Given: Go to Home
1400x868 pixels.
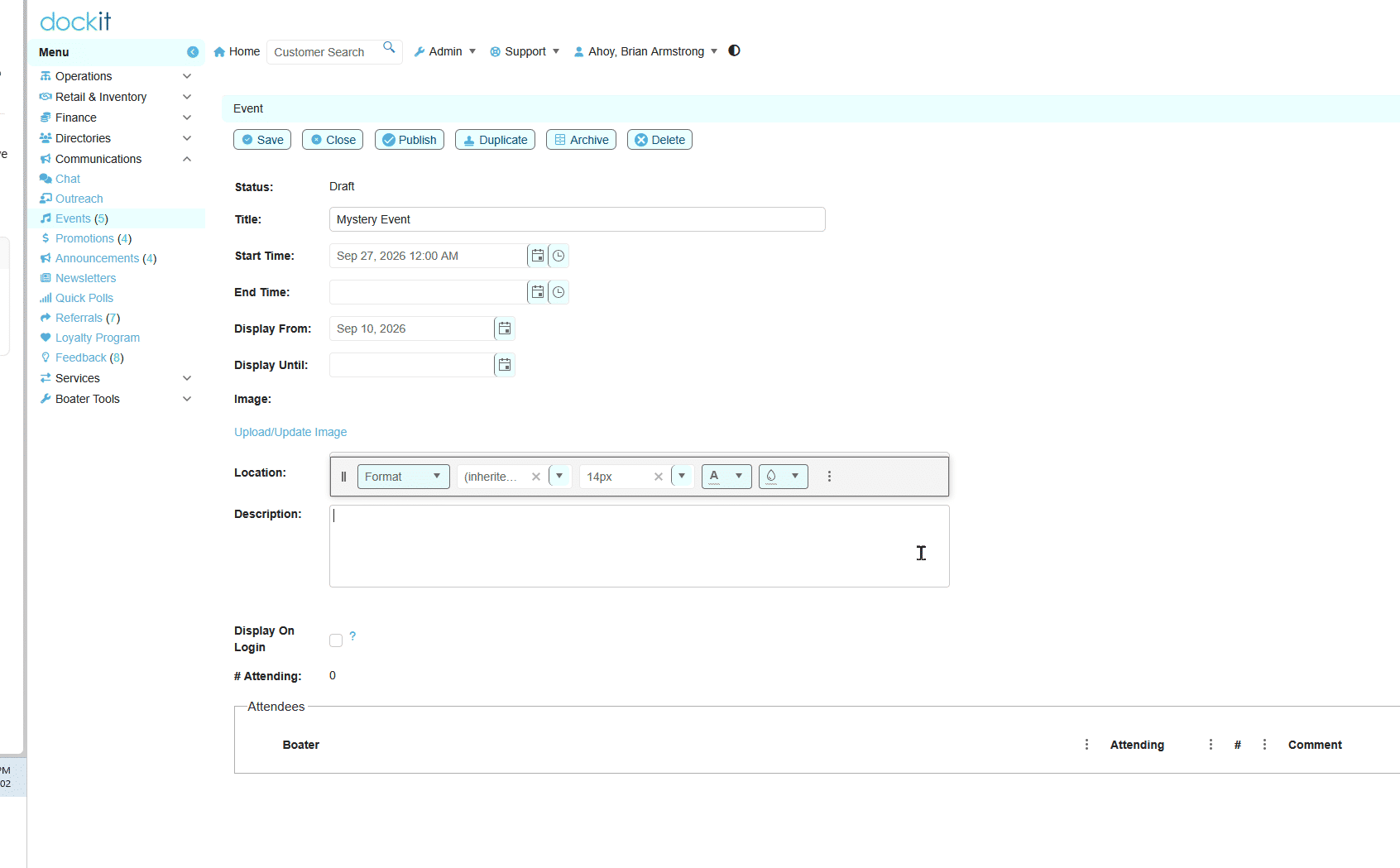Looking at the screenshot, I should [x=237, y=51].
